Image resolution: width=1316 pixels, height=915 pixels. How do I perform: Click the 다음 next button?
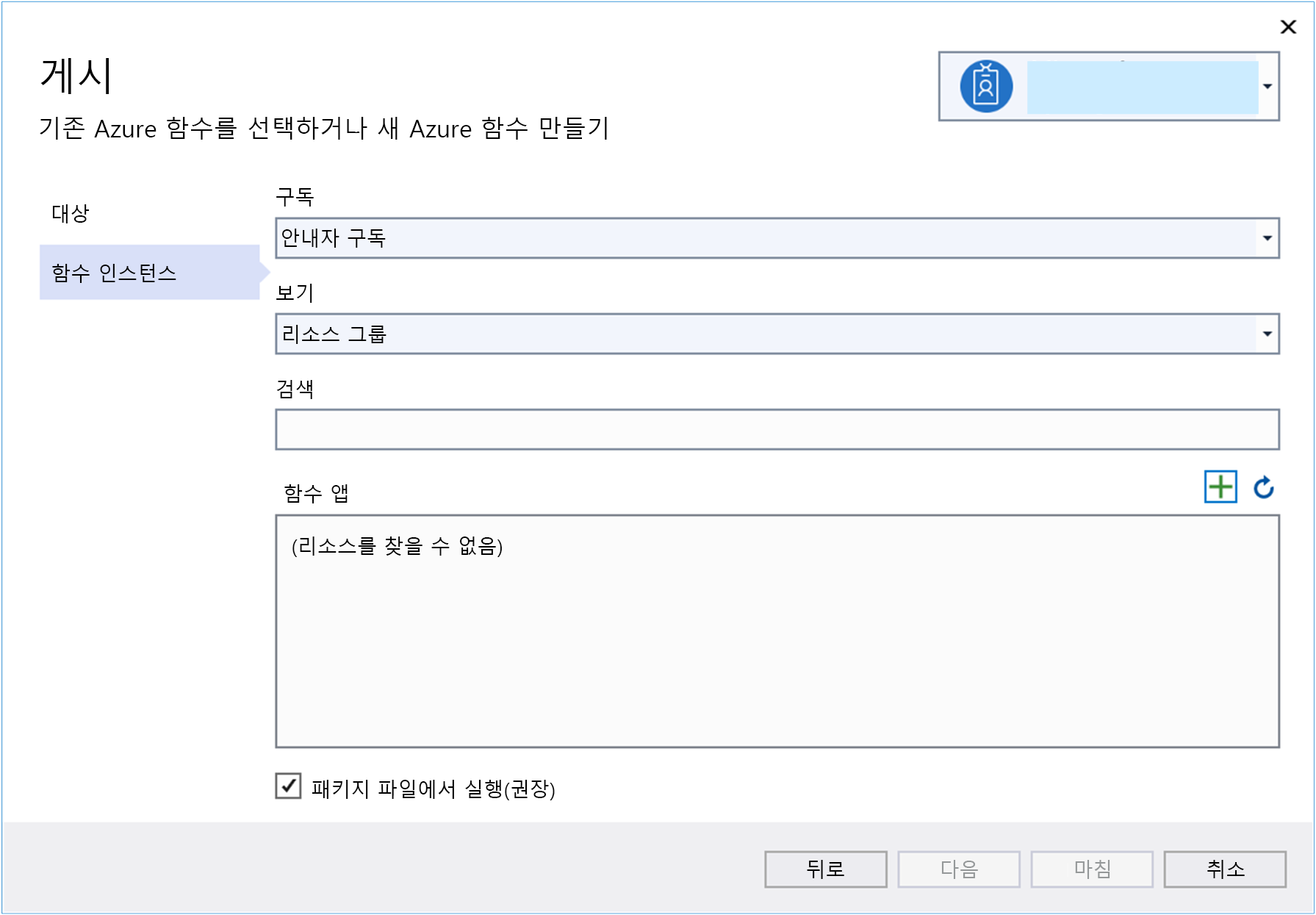point(959,869)
